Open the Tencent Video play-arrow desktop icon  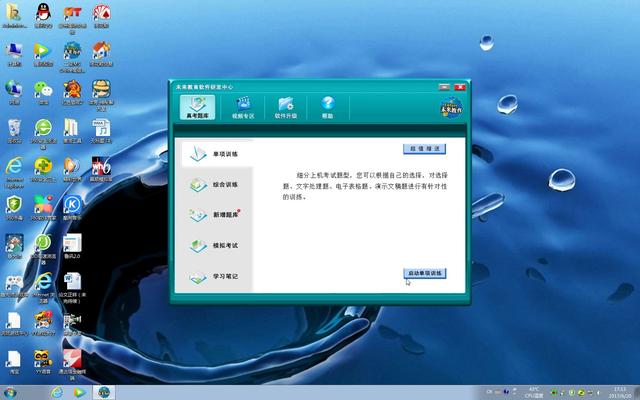click(x=43, y=53)
